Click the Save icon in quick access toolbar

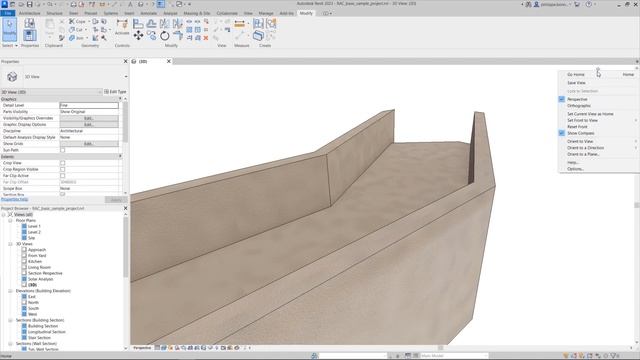(x=29, y=4)
